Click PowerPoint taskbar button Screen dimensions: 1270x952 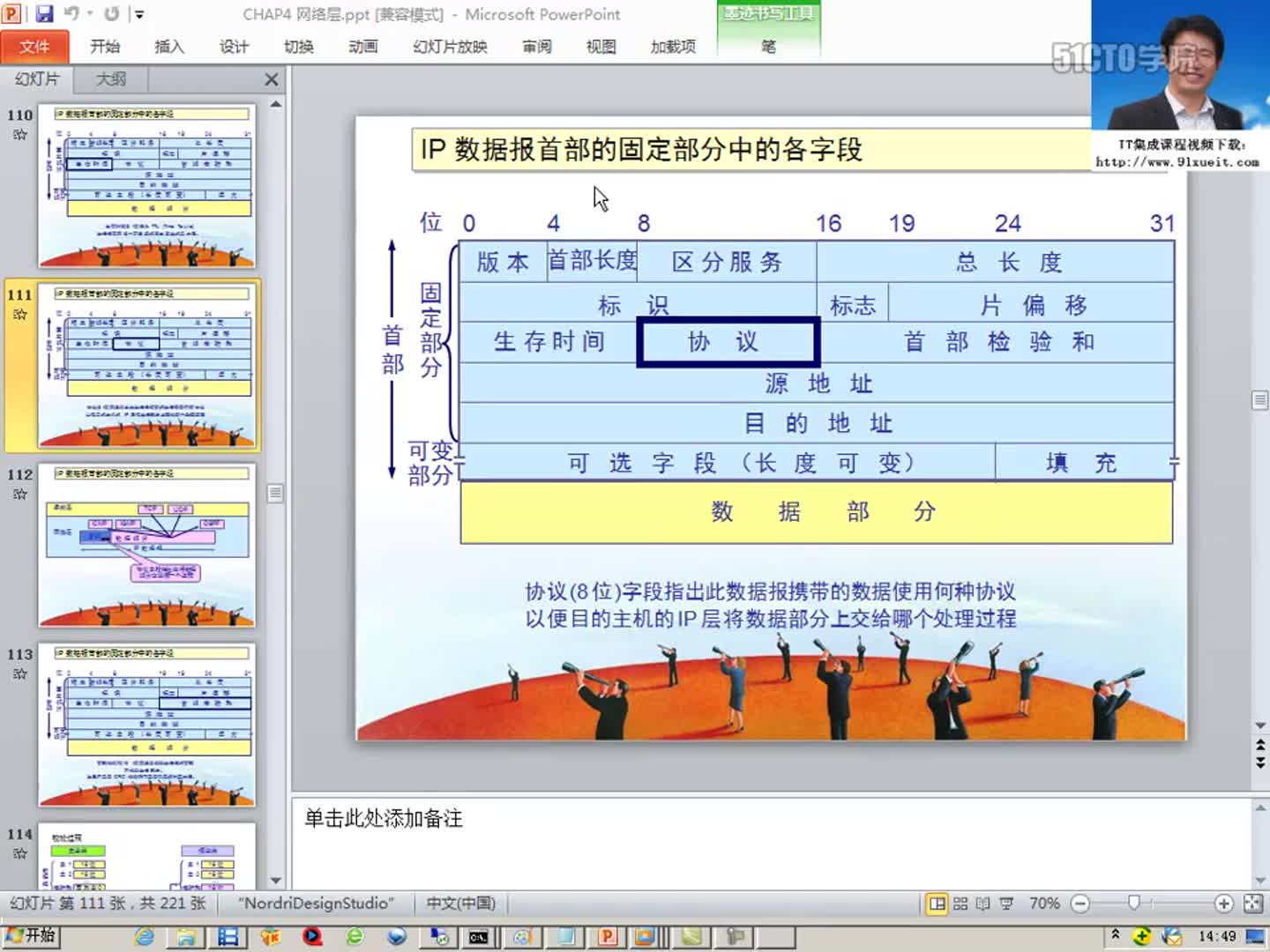(607, 936)
